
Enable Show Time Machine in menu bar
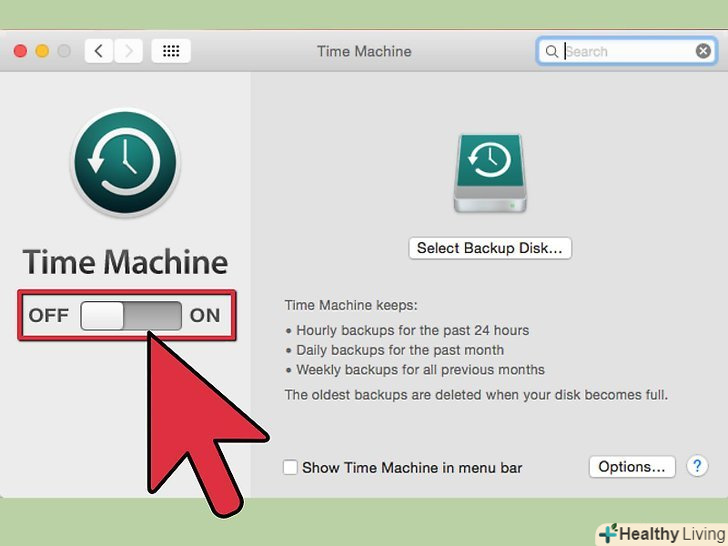(290, 467)
